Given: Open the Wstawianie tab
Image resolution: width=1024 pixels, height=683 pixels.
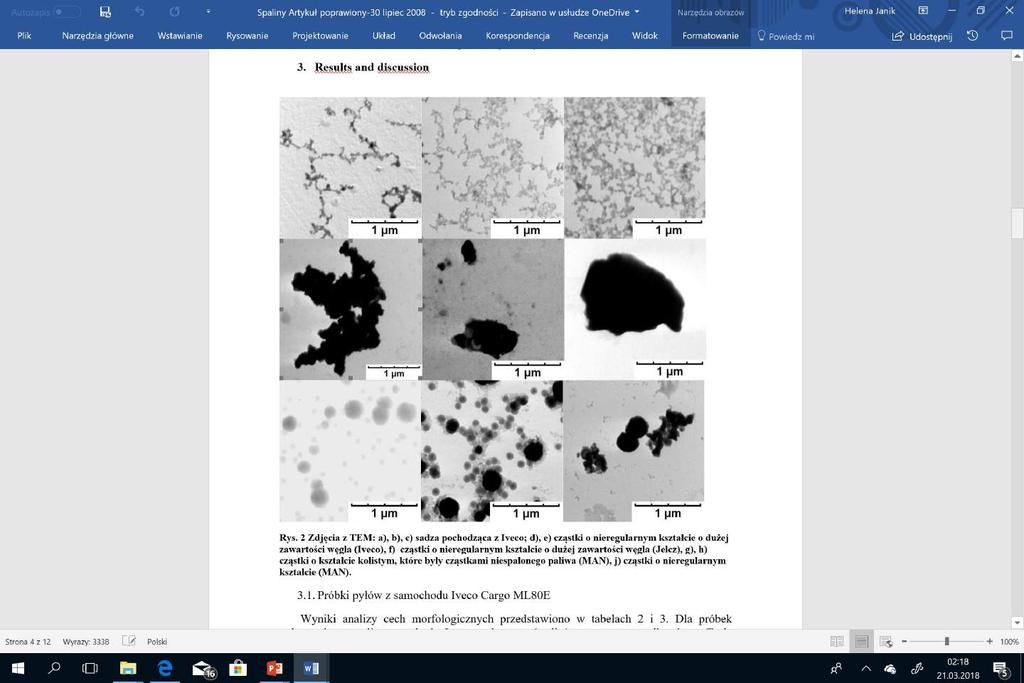Looking at the screenshot, I should 180,36.
